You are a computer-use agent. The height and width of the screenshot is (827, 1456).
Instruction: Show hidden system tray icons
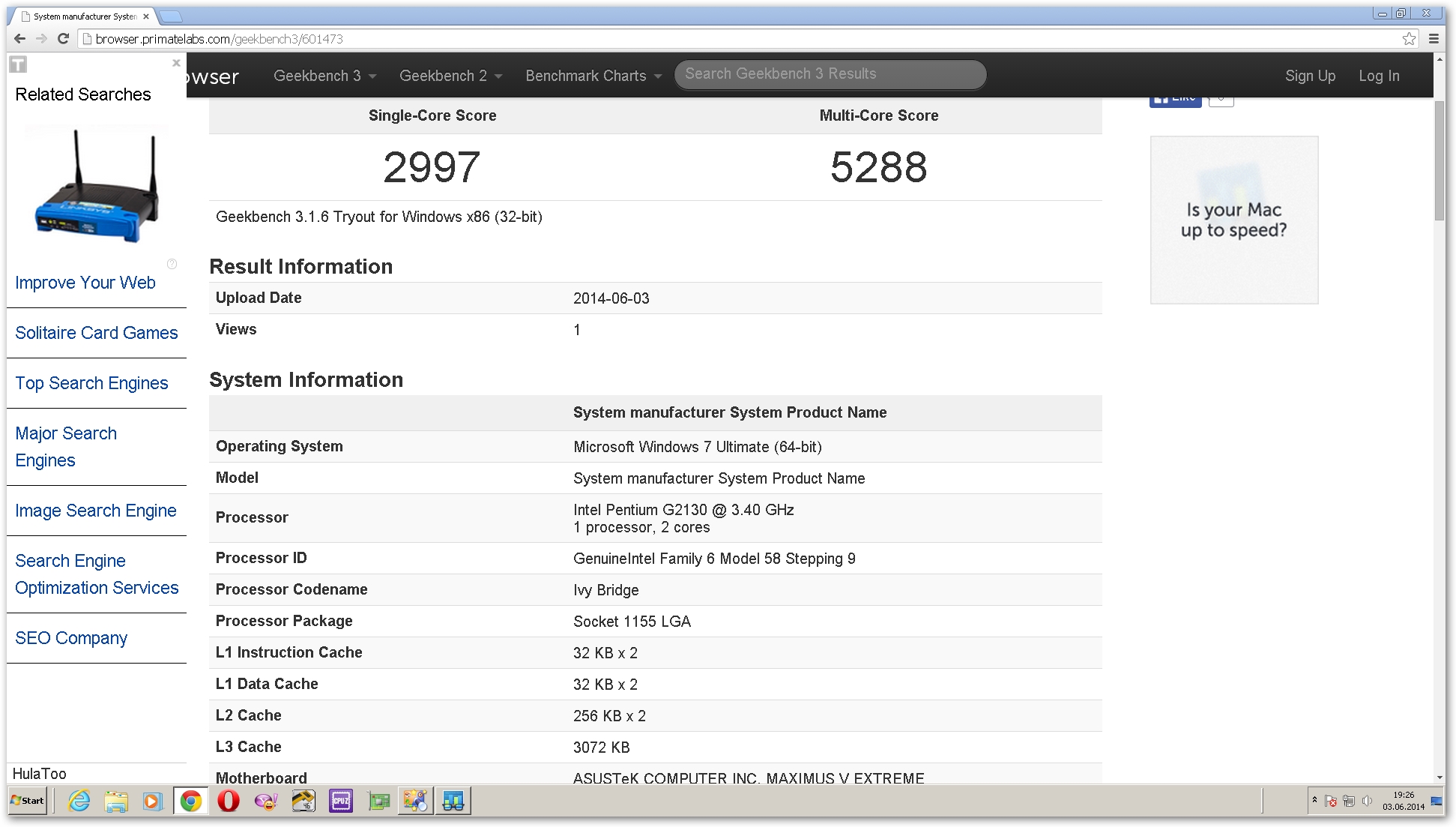point(1314,801)
